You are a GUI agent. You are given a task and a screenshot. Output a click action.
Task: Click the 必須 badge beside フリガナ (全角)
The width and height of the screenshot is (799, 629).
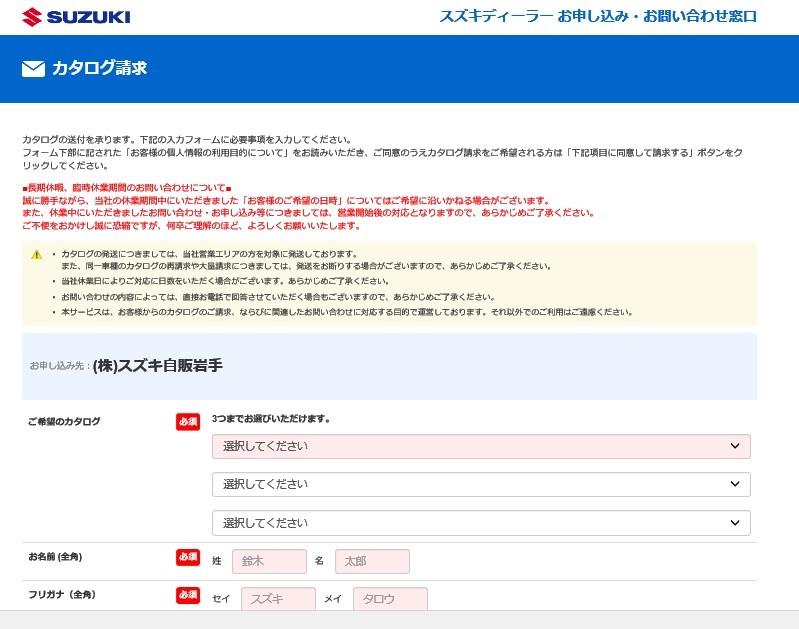[x=188, y=595]
